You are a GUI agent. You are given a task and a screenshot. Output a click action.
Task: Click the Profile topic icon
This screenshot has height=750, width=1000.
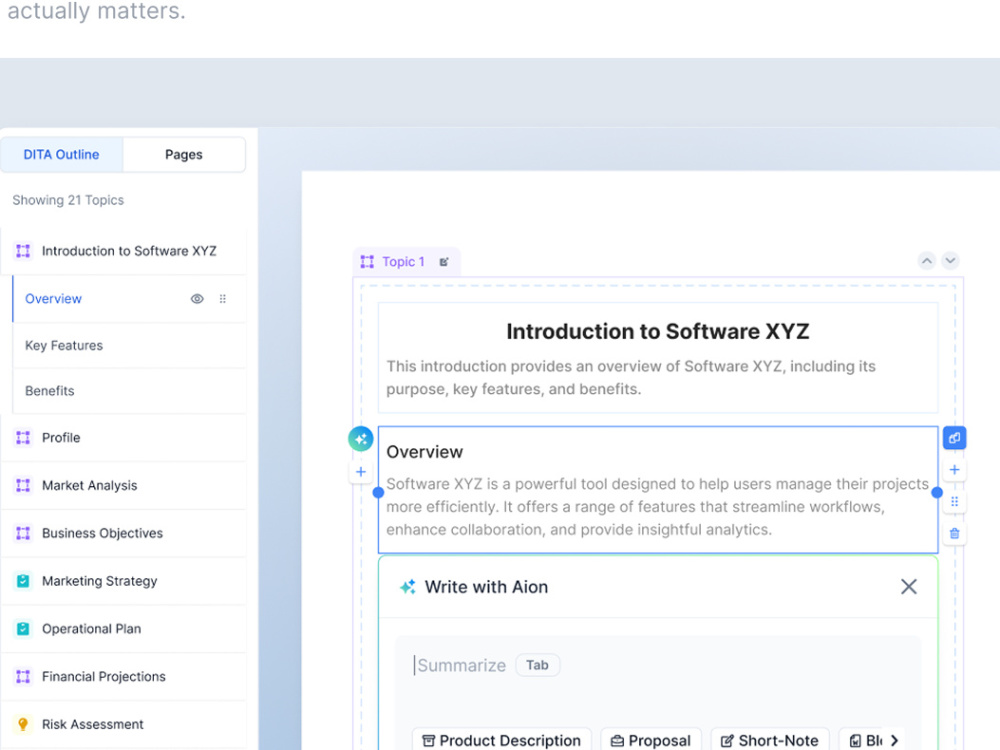24,438
